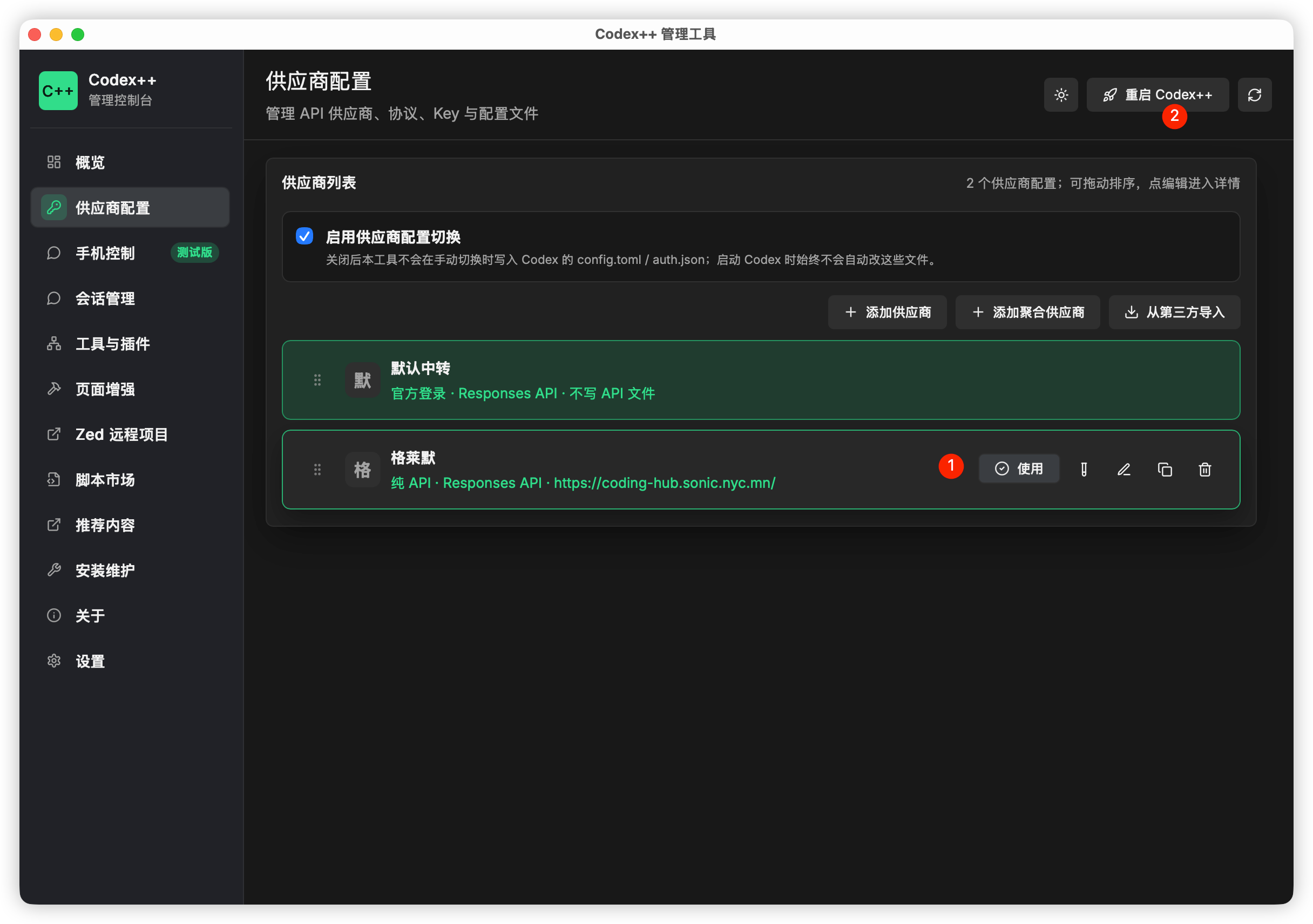Screen dimensions: 1313x924
Task: Click the 供应商配置 page title
Action: point(319,81)
